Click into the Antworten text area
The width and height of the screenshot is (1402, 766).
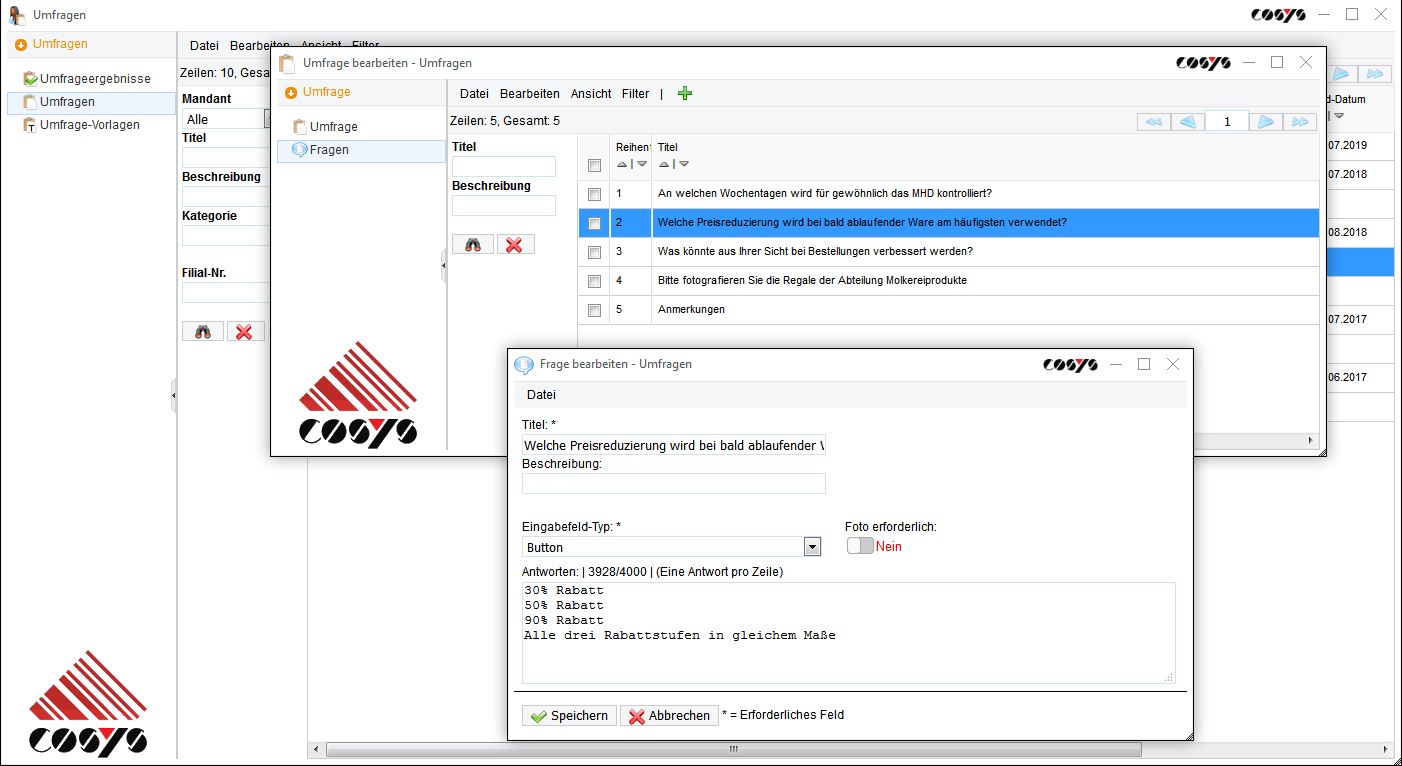click(848, 633)
